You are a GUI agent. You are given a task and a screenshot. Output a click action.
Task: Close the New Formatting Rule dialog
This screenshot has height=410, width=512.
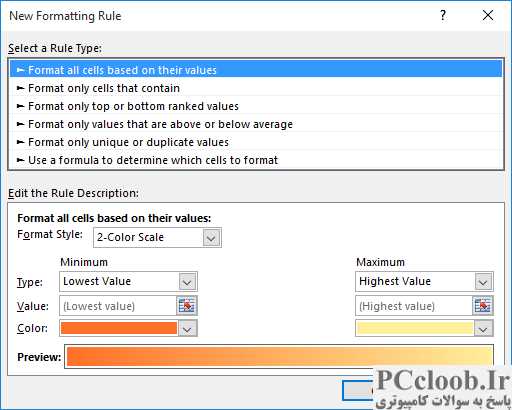(x=488, y=15)
